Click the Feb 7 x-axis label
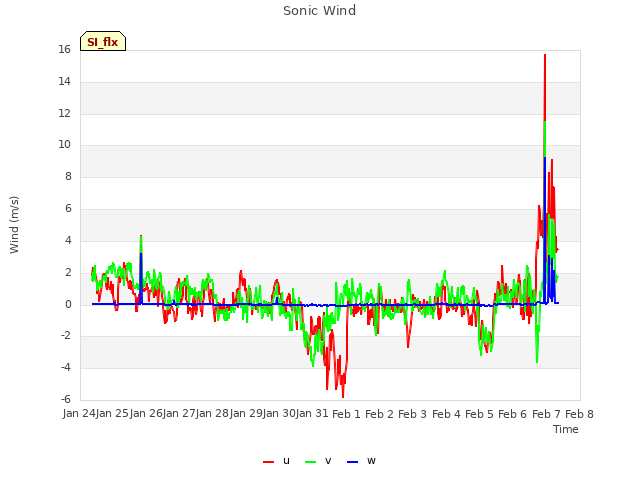 coord(546,414)
